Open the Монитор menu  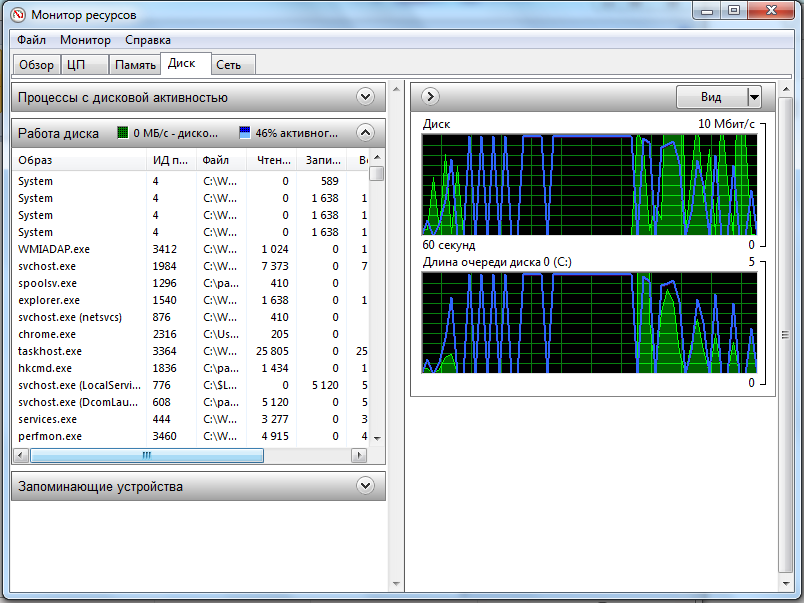tap(85, 40)
